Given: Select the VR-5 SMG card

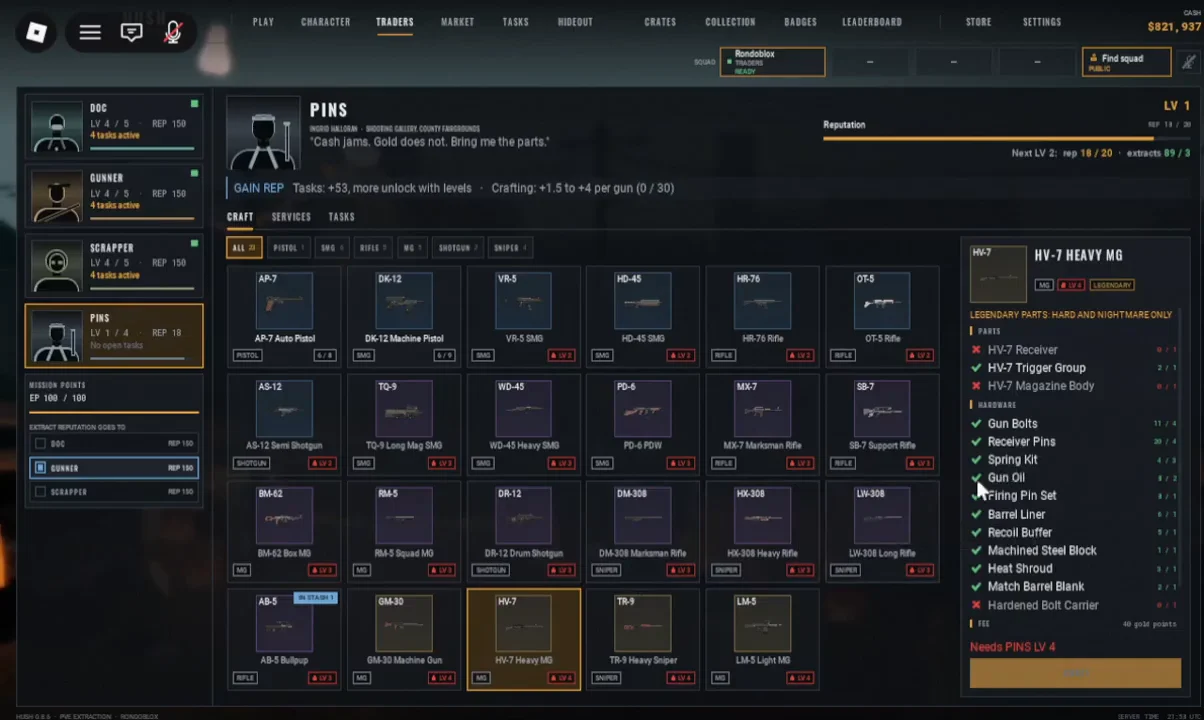Looking at the screenshot, I should (x=523, y=316).
